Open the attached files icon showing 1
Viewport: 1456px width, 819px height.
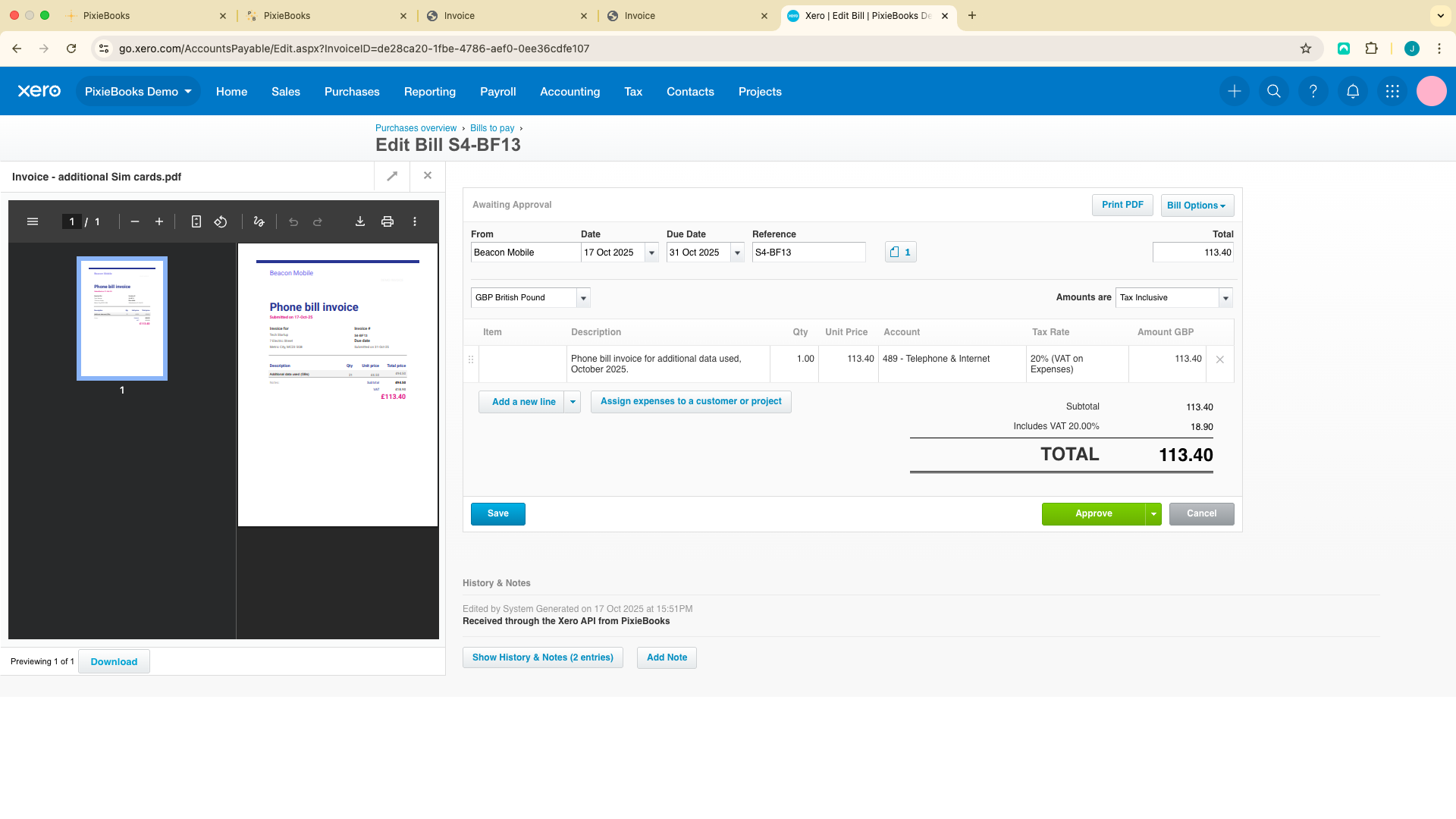(900, 253)
